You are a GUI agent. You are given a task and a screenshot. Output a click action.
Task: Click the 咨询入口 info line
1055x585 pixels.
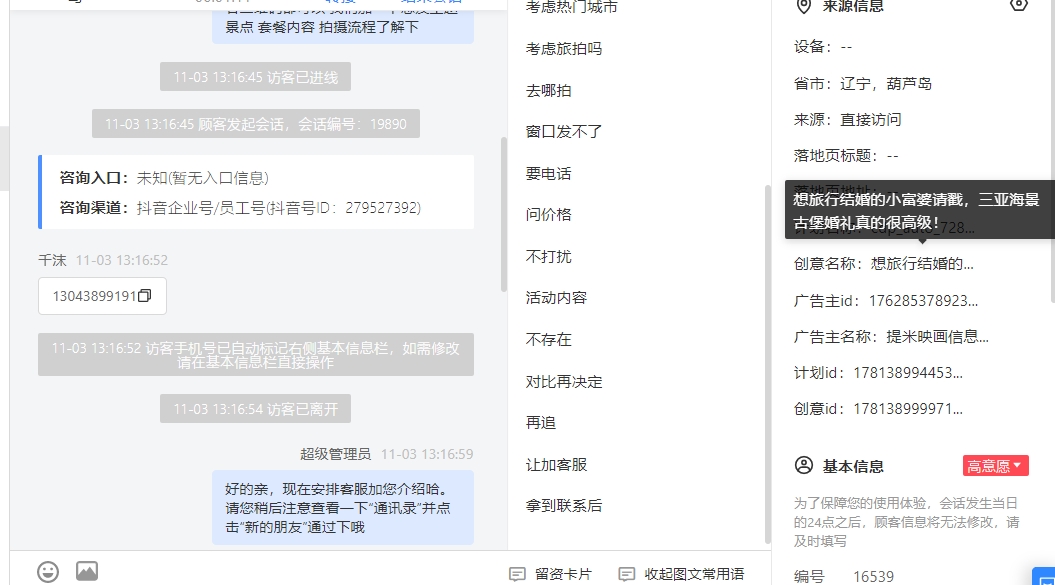164,178
